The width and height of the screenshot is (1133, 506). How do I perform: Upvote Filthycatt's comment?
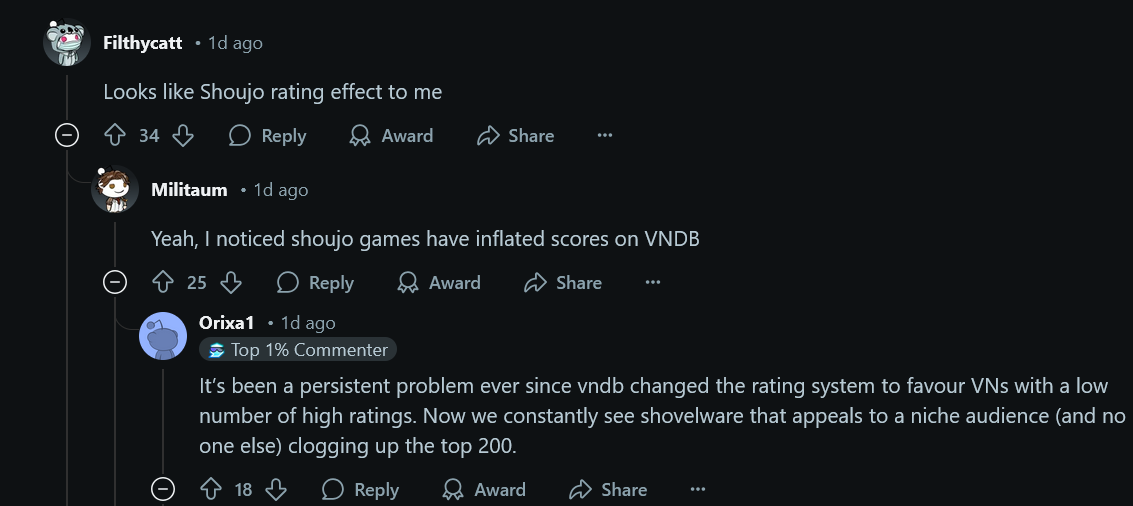(x=115, y=136)
